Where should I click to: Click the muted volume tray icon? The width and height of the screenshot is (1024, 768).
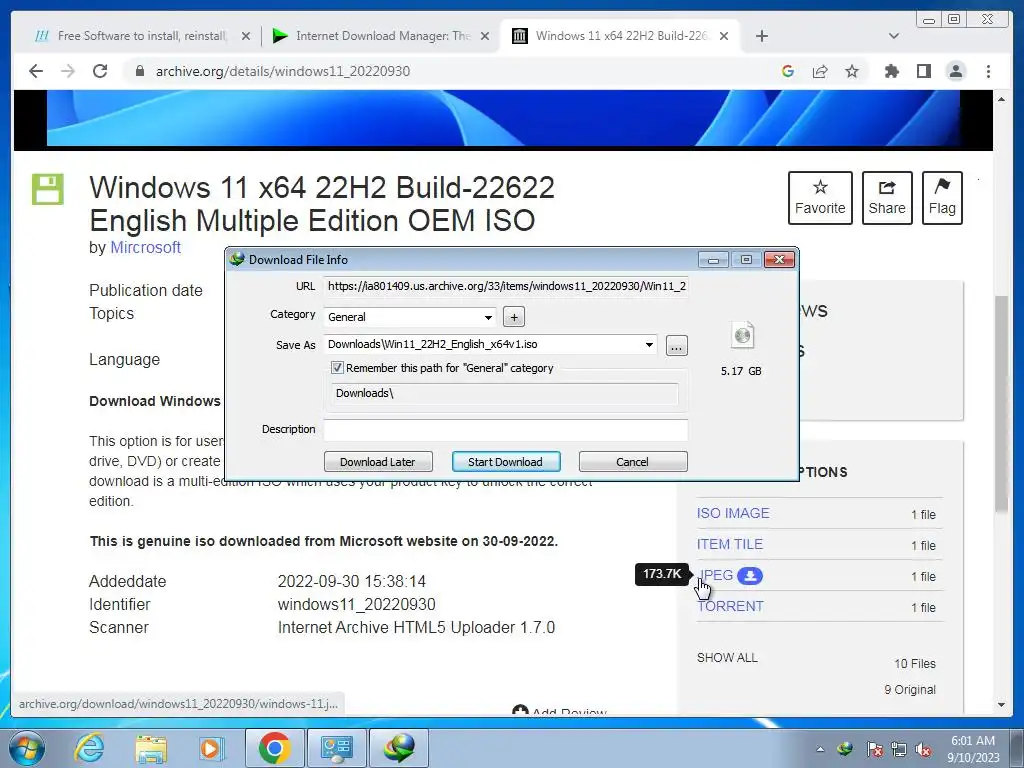(x=923, y=749)
